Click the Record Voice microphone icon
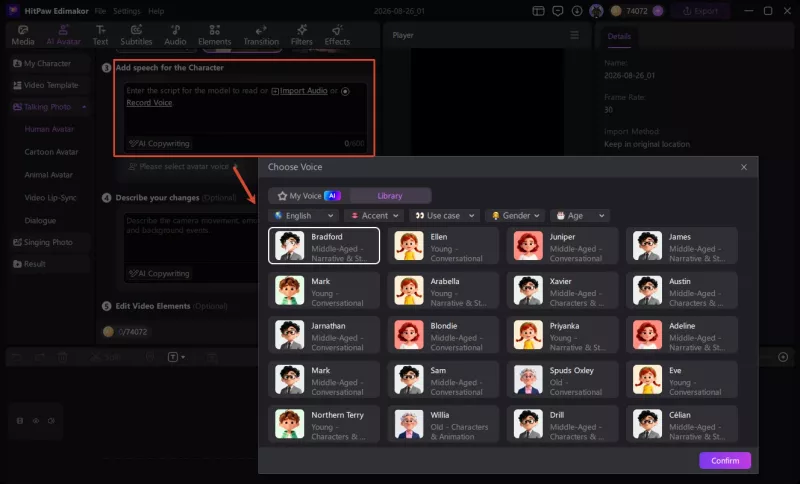The height and width of the screenshot is (484, 800). [345, 91]
